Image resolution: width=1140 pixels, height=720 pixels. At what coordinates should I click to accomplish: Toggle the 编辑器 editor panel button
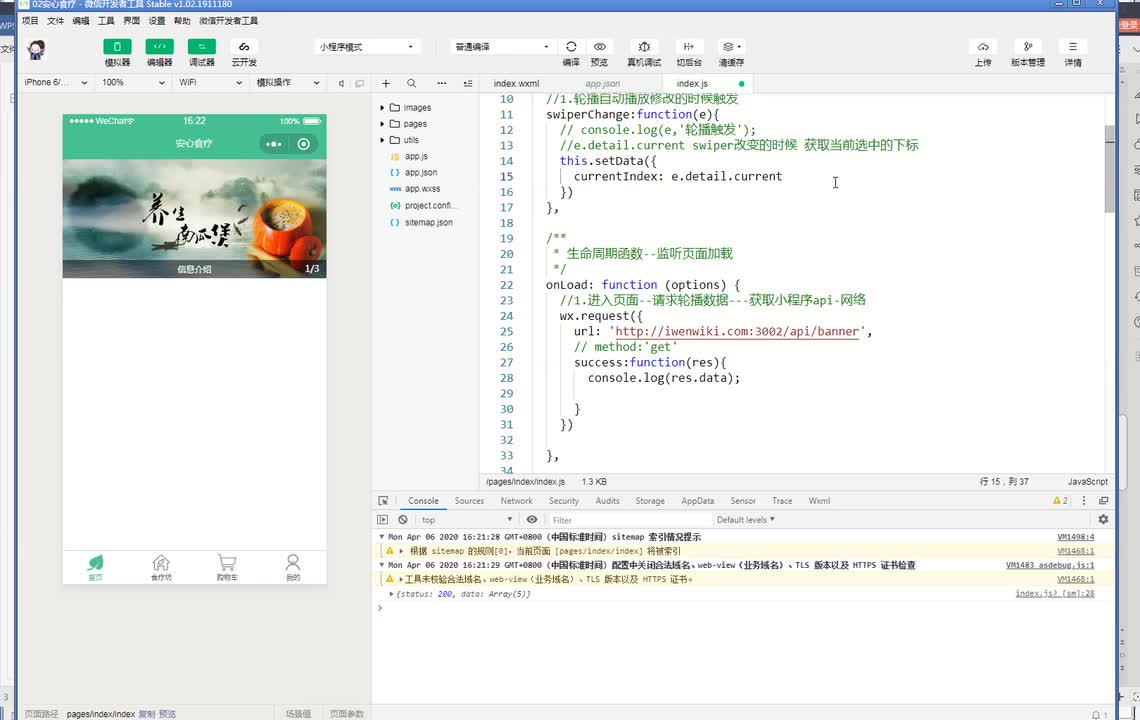pyautogui.click(x=159, y=47)
